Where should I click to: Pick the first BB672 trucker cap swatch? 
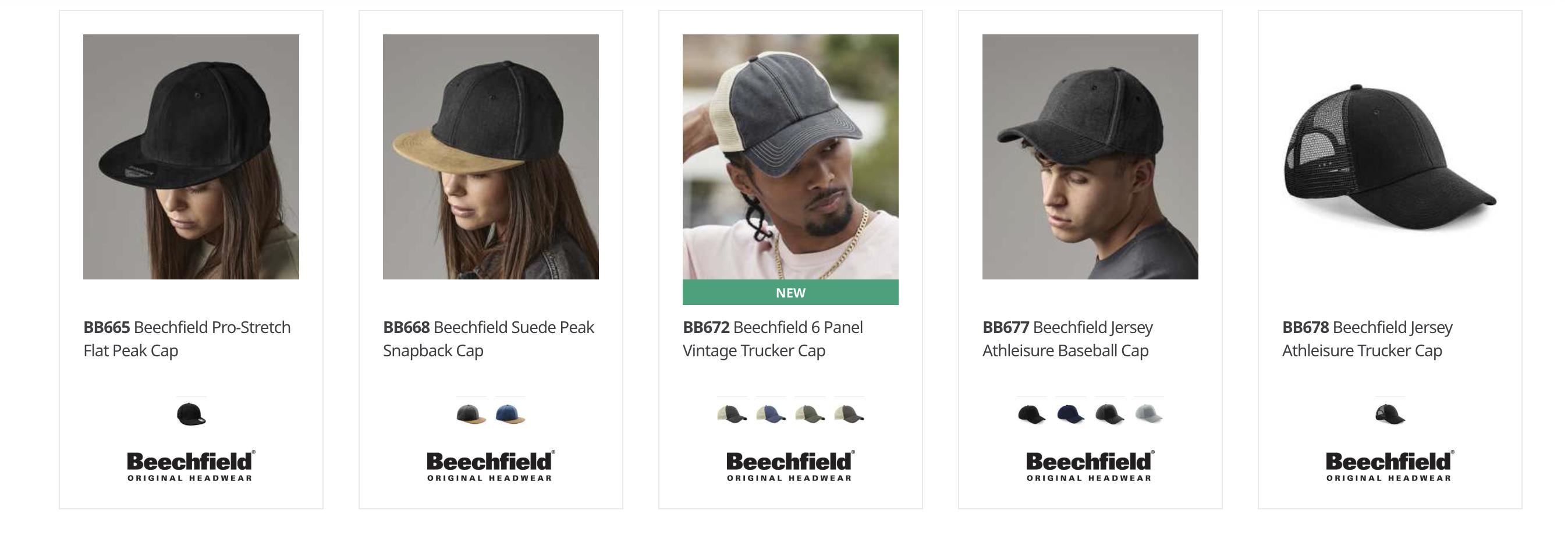(x=732, y=413)
